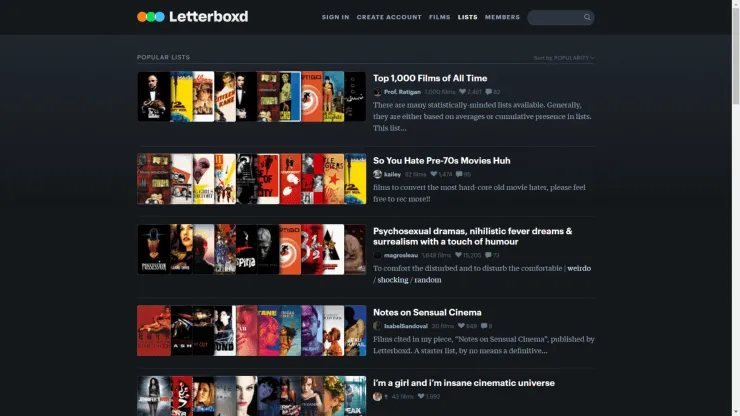Viewport: 740px width, 416px height.
Task: Open the 'weirdo' tag link
Action: 581,268
